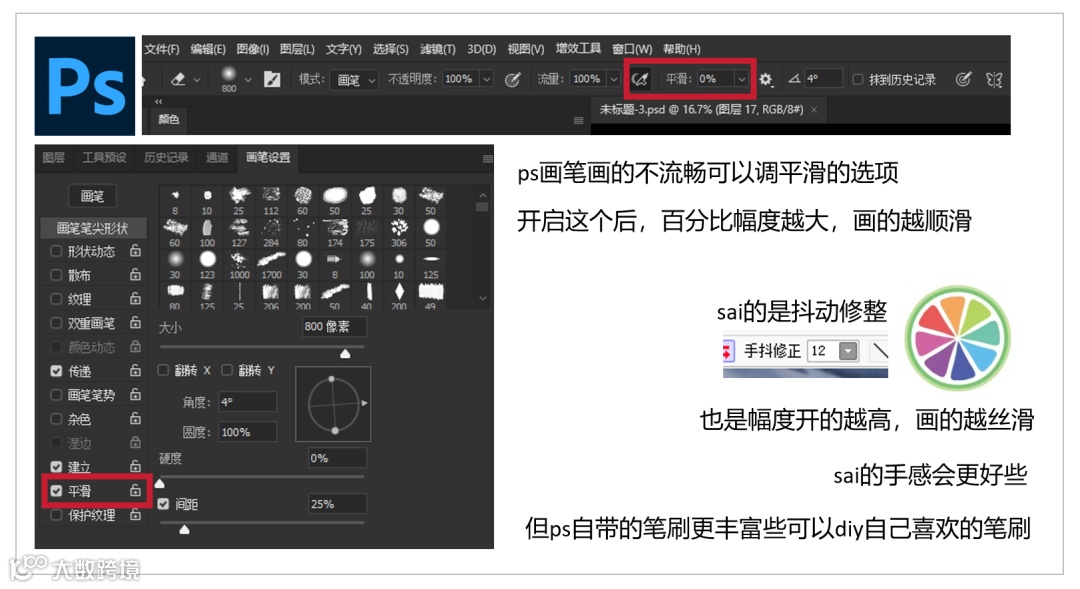Screen dimensions: 1080x589
Task: Uncheck the 间距 checkbox
Action: (163, 504)
